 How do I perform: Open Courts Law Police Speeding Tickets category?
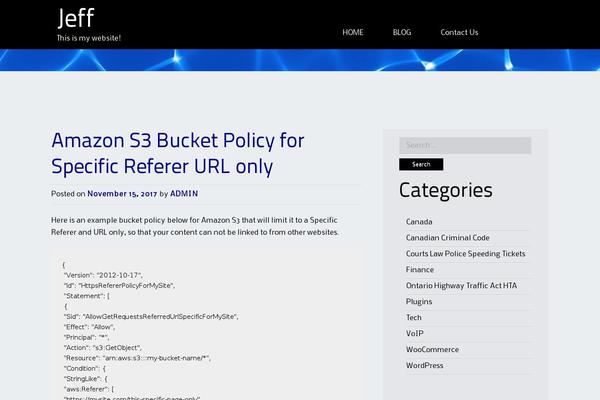(x=465, y=254)
